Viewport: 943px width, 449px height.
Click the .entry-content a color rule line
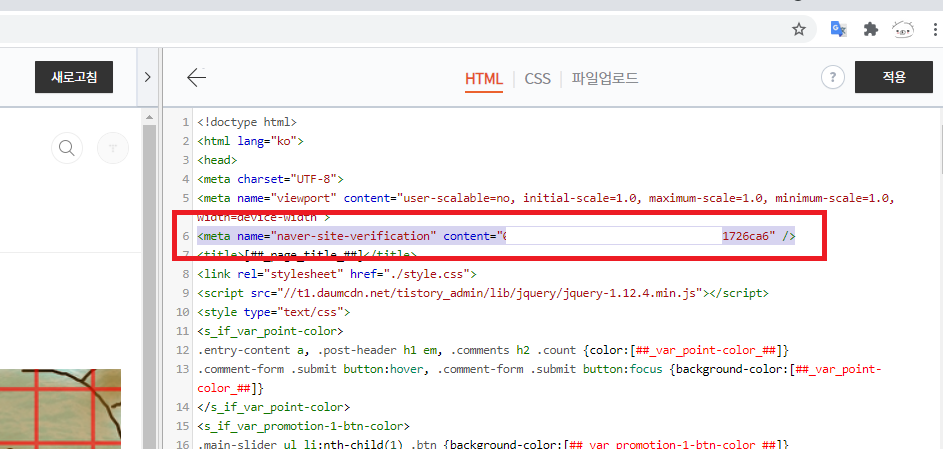tap(493, 350)
